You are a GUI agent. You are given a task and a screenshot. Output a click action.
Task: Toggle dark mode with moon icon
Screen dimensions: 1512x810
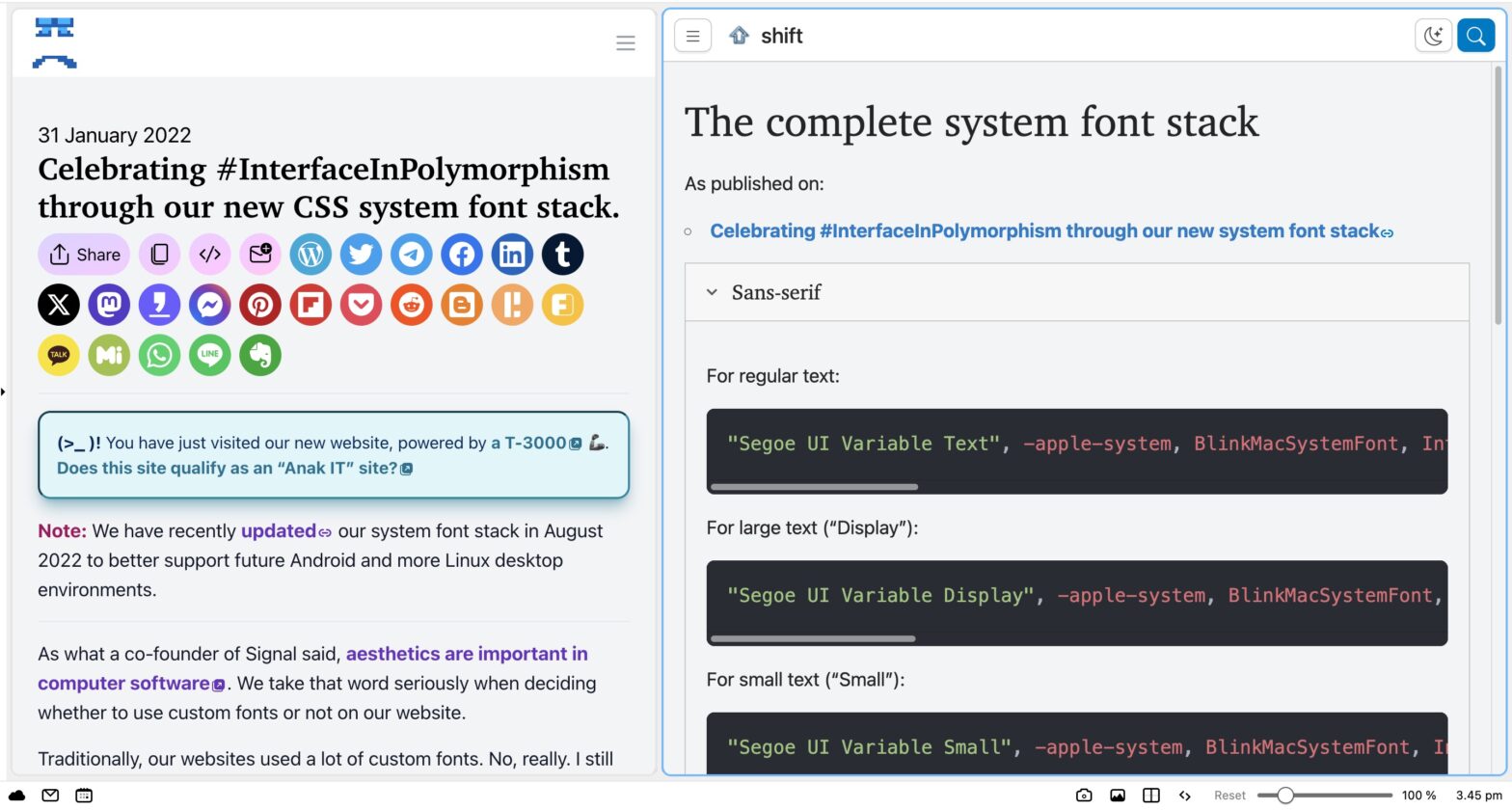tap(1433, 37)
